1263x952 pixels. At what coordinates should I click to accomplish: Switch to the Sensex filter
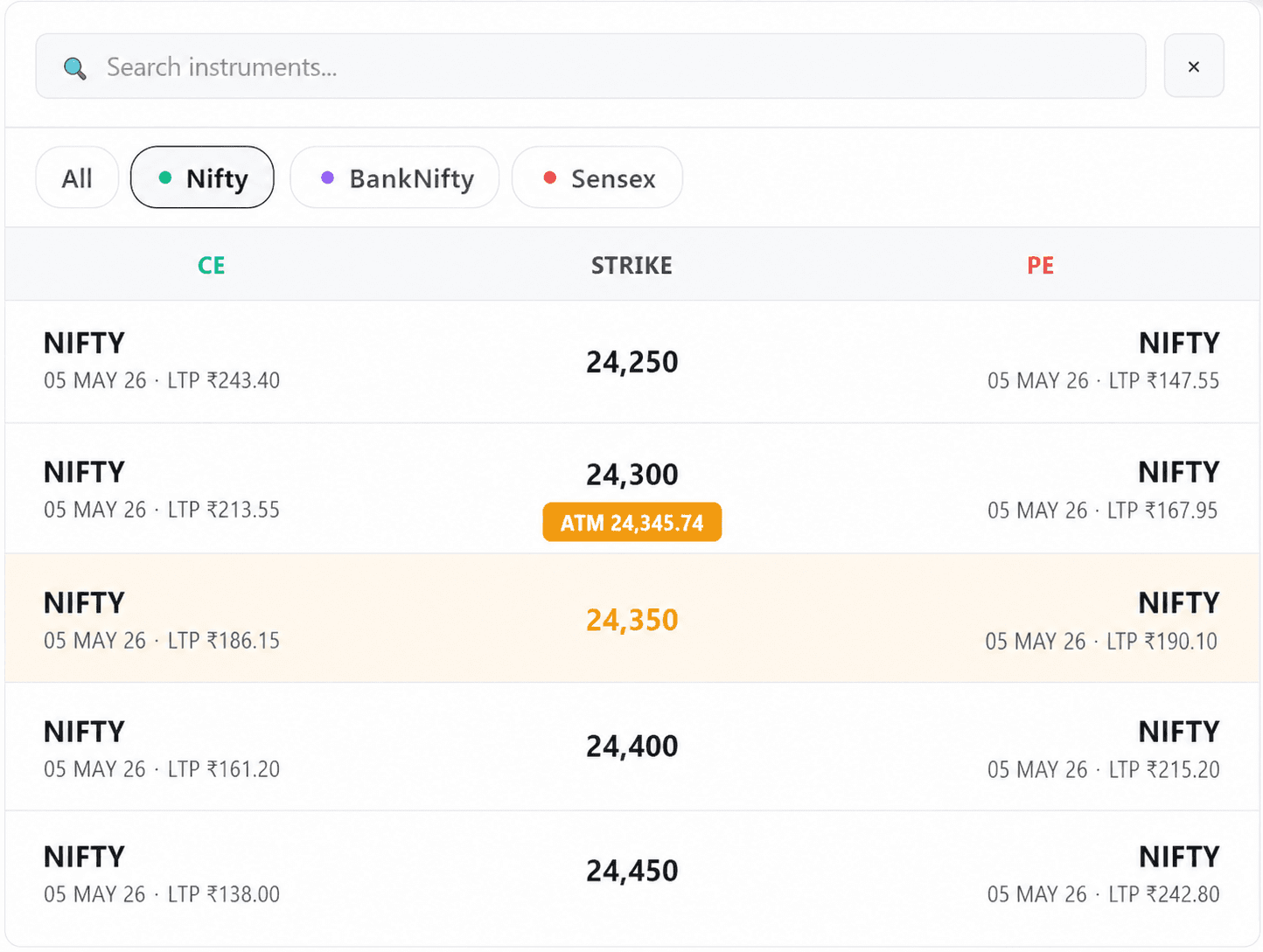pyautogui.click(x=597, y=177)
